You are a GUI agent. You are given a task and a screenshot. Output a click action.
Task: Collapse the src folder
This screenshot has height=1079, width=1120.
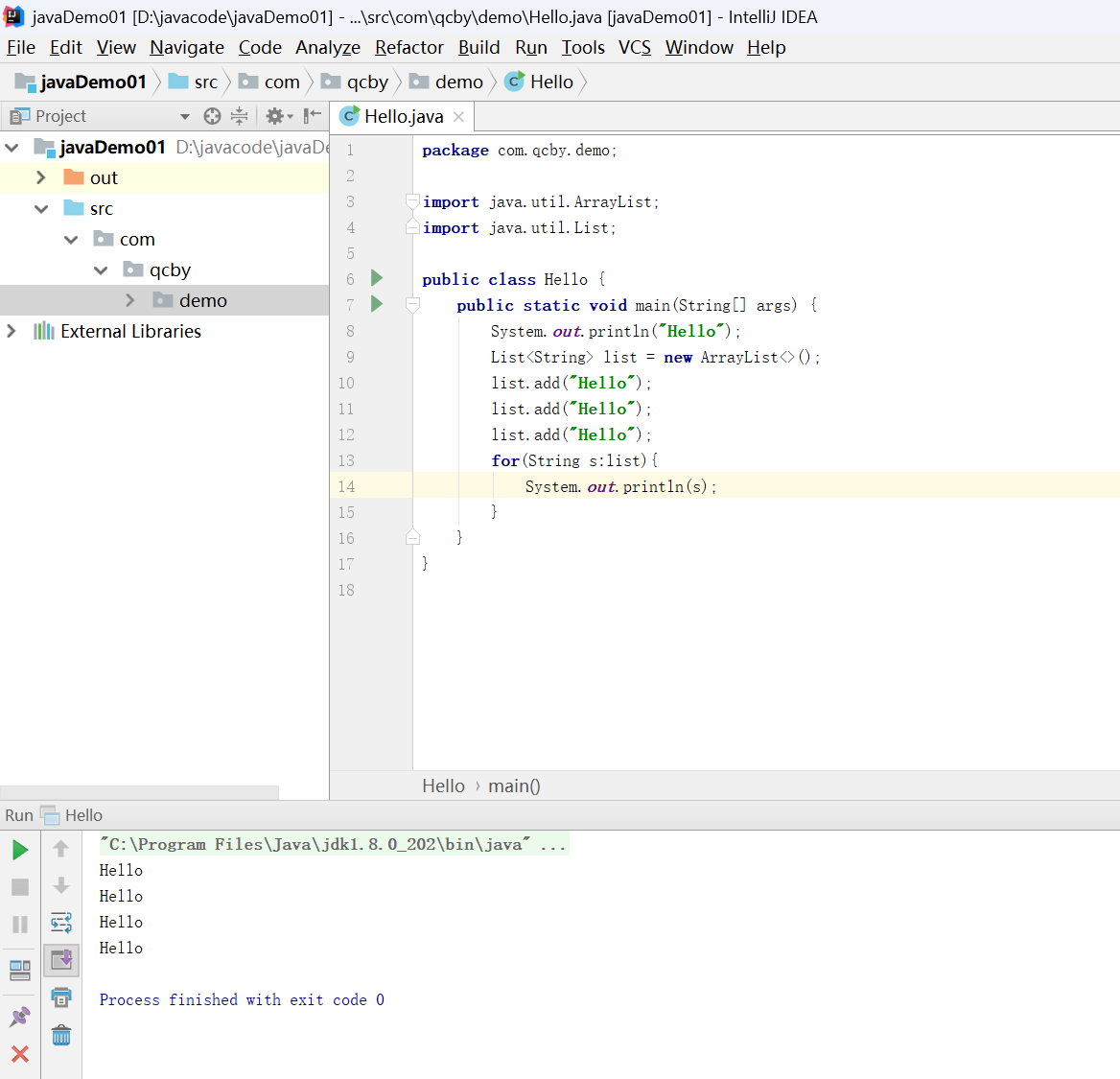click(x=41, y=209)
